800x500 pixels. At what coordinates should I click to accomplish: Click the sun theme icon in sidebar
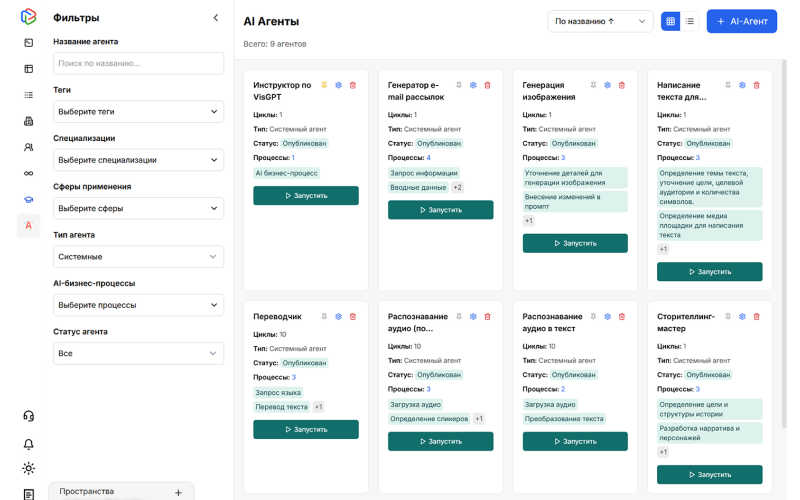tap(28, 468)
